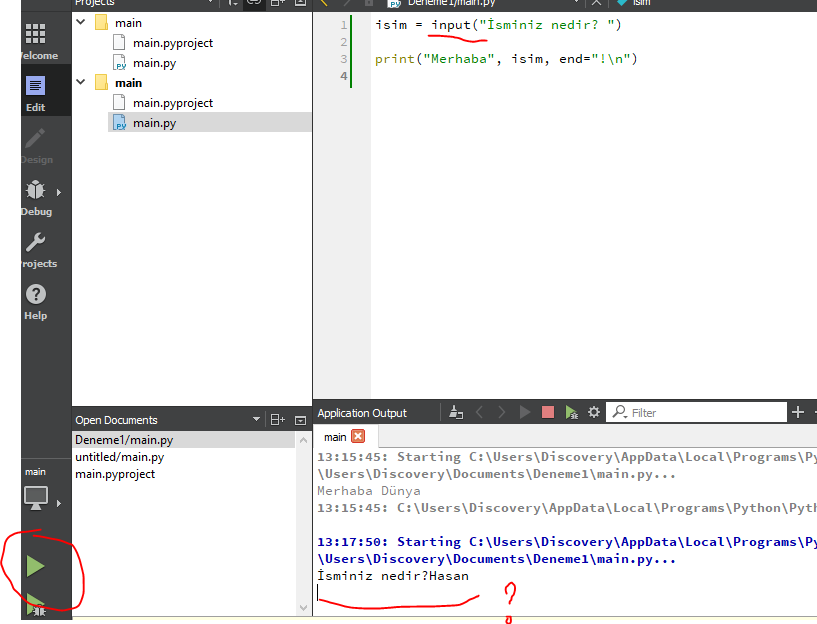Open the Help mode
817x624 pixels.
pyautogui.click(x=35, y=302)
